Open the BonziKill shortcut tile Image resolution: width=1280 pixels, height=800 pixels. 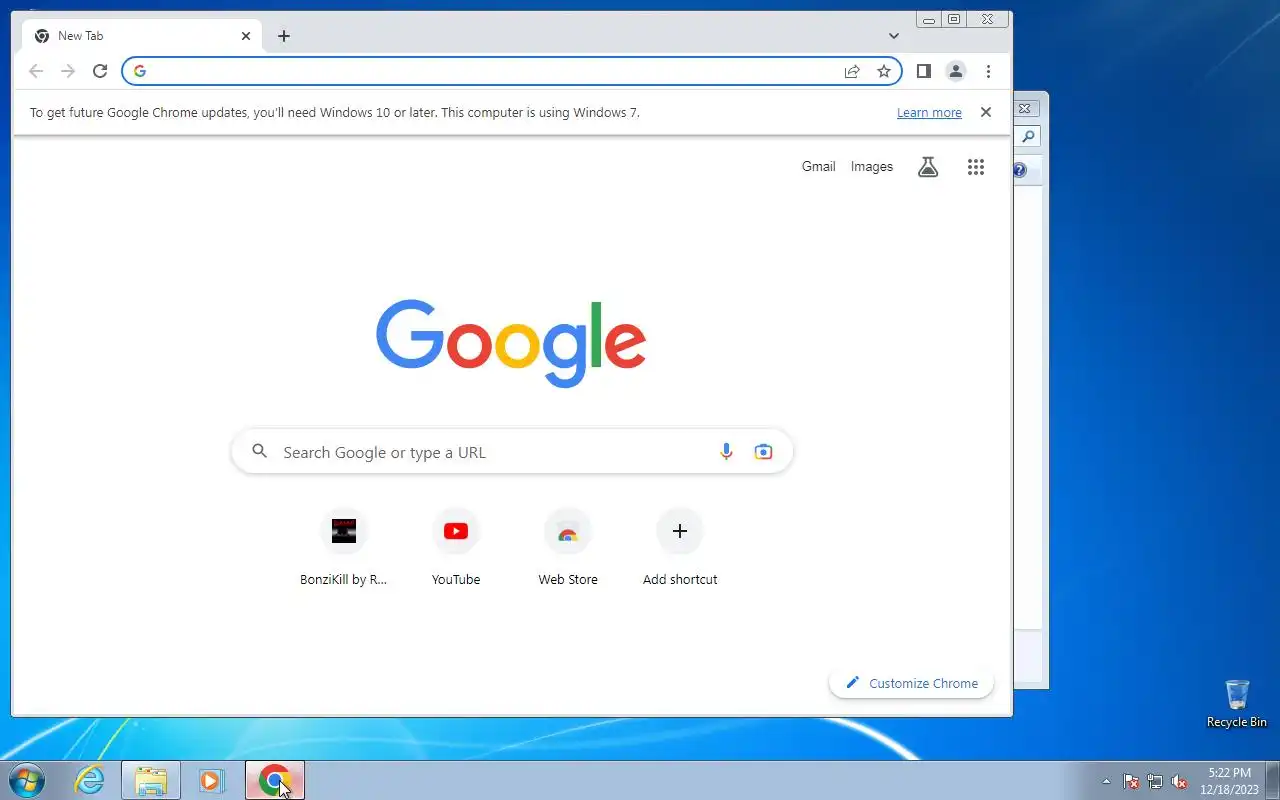pyautogui.click(x=344, y=548)
